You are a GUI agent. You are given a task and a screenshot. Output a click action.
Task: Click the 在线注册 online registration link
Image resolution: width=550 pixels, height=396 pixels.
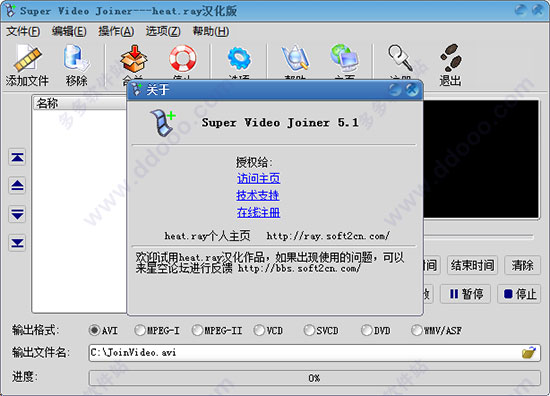pos(259,212)
